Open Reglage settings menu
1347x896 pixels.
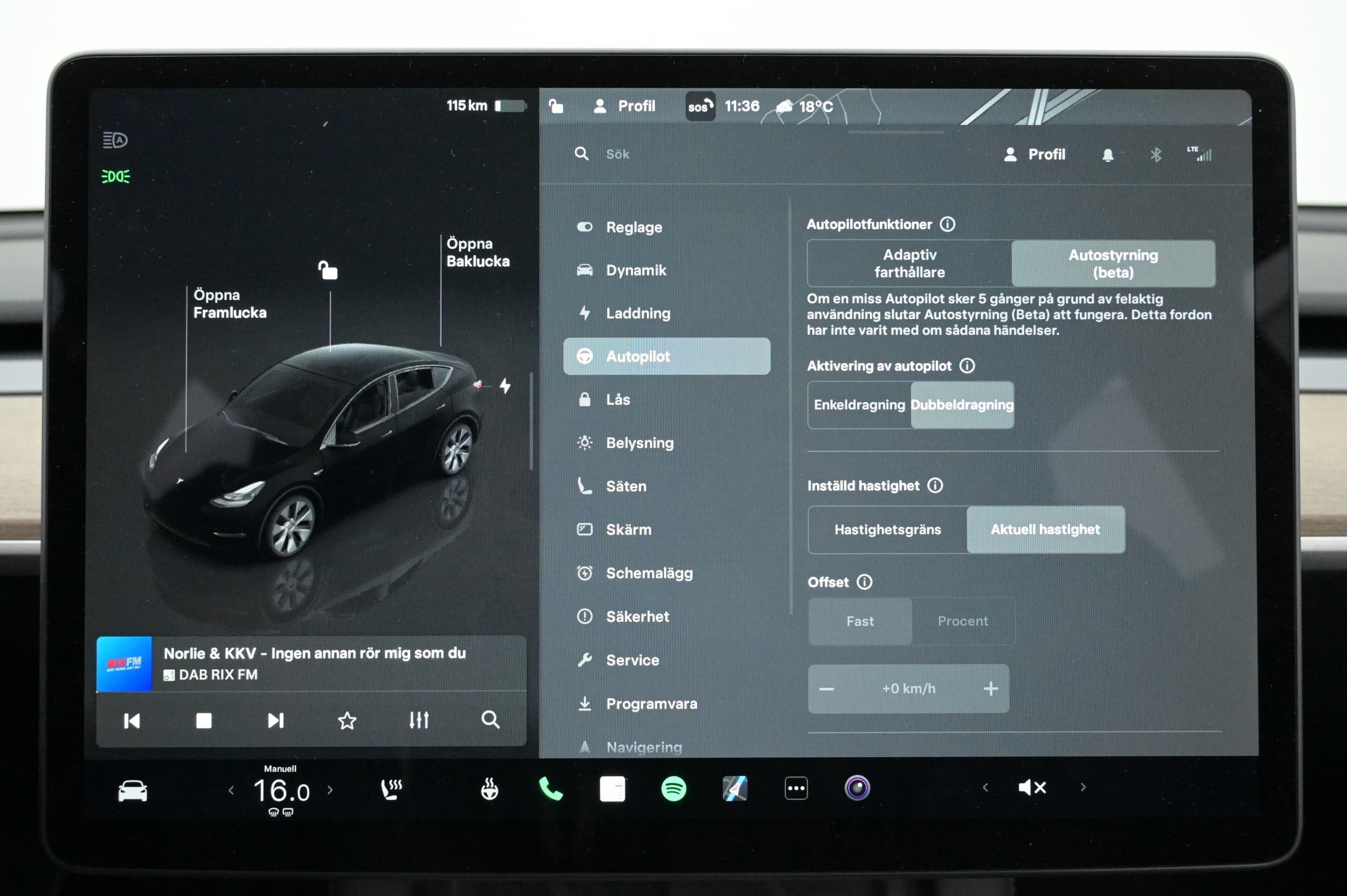(x=667, y=227)
